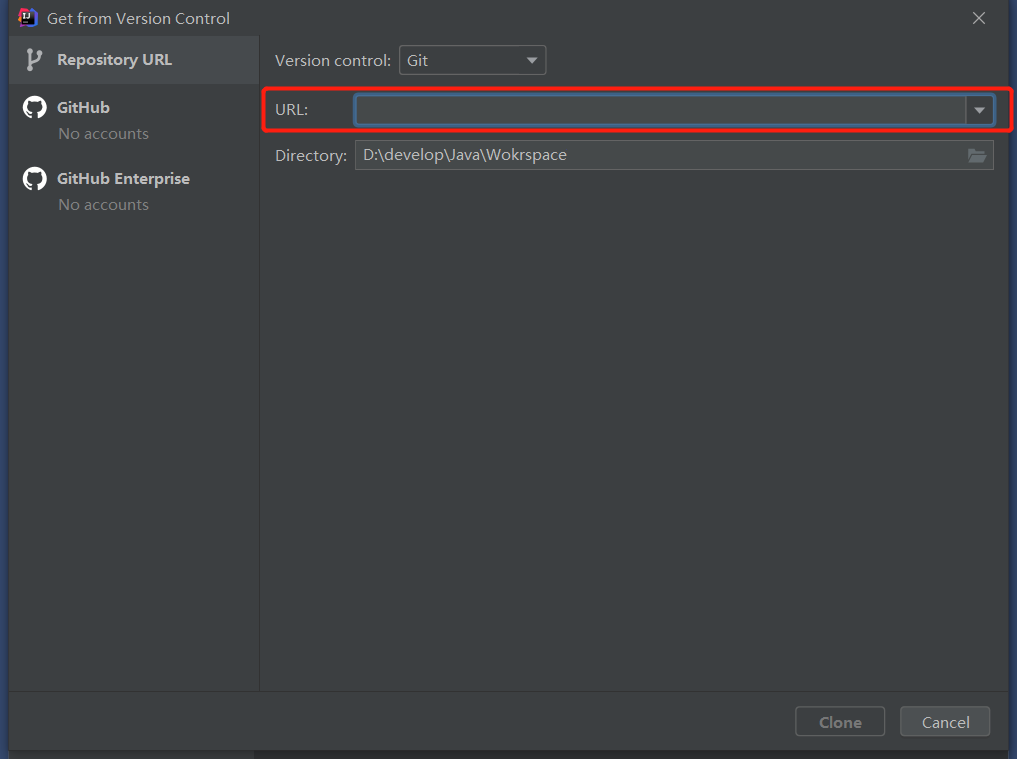Focus the URL input field

click(660, 110)
